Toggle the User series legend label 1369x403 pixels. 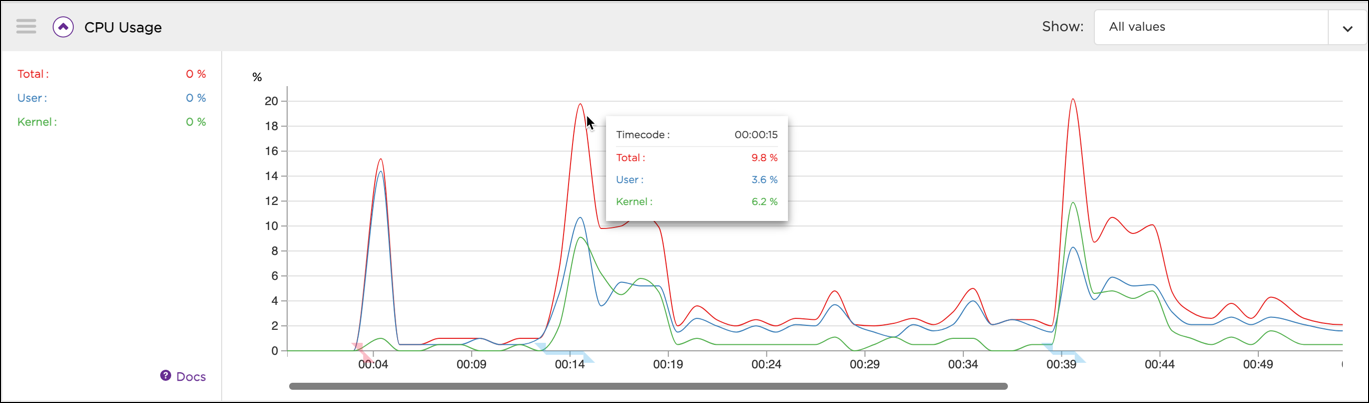click(32, 98)
